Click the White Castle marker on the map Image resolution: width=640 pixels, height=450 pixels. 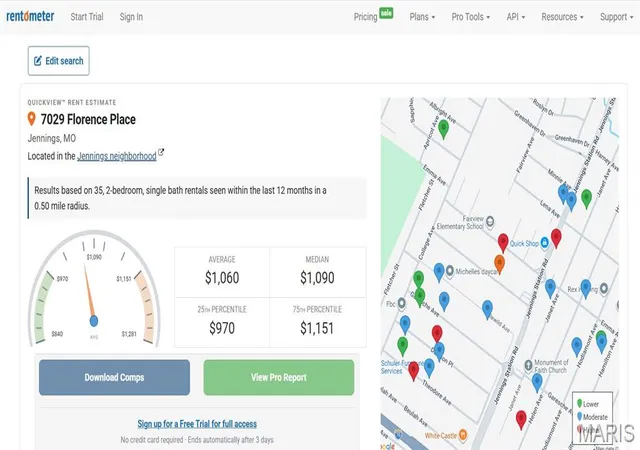click(x=463, y=435)
